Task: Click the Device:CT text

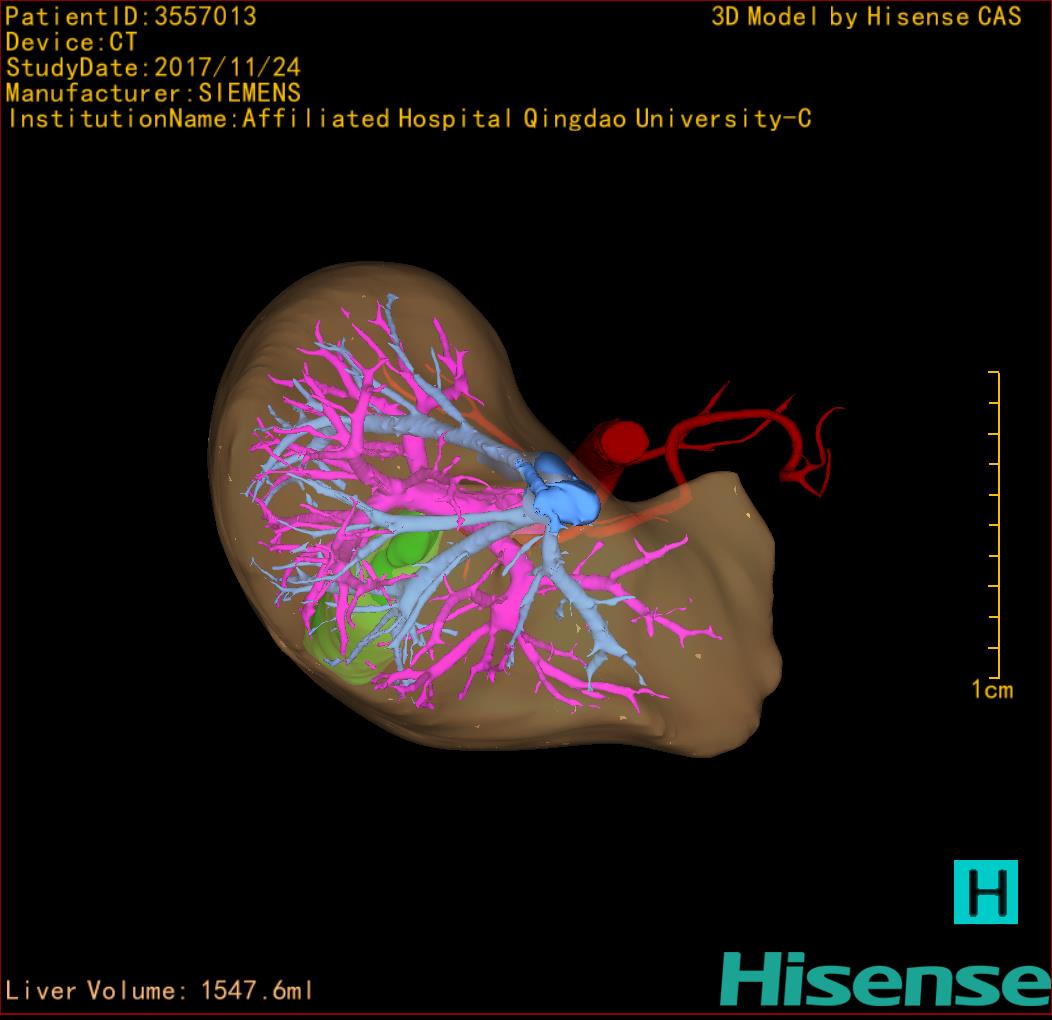Action: 71,42
